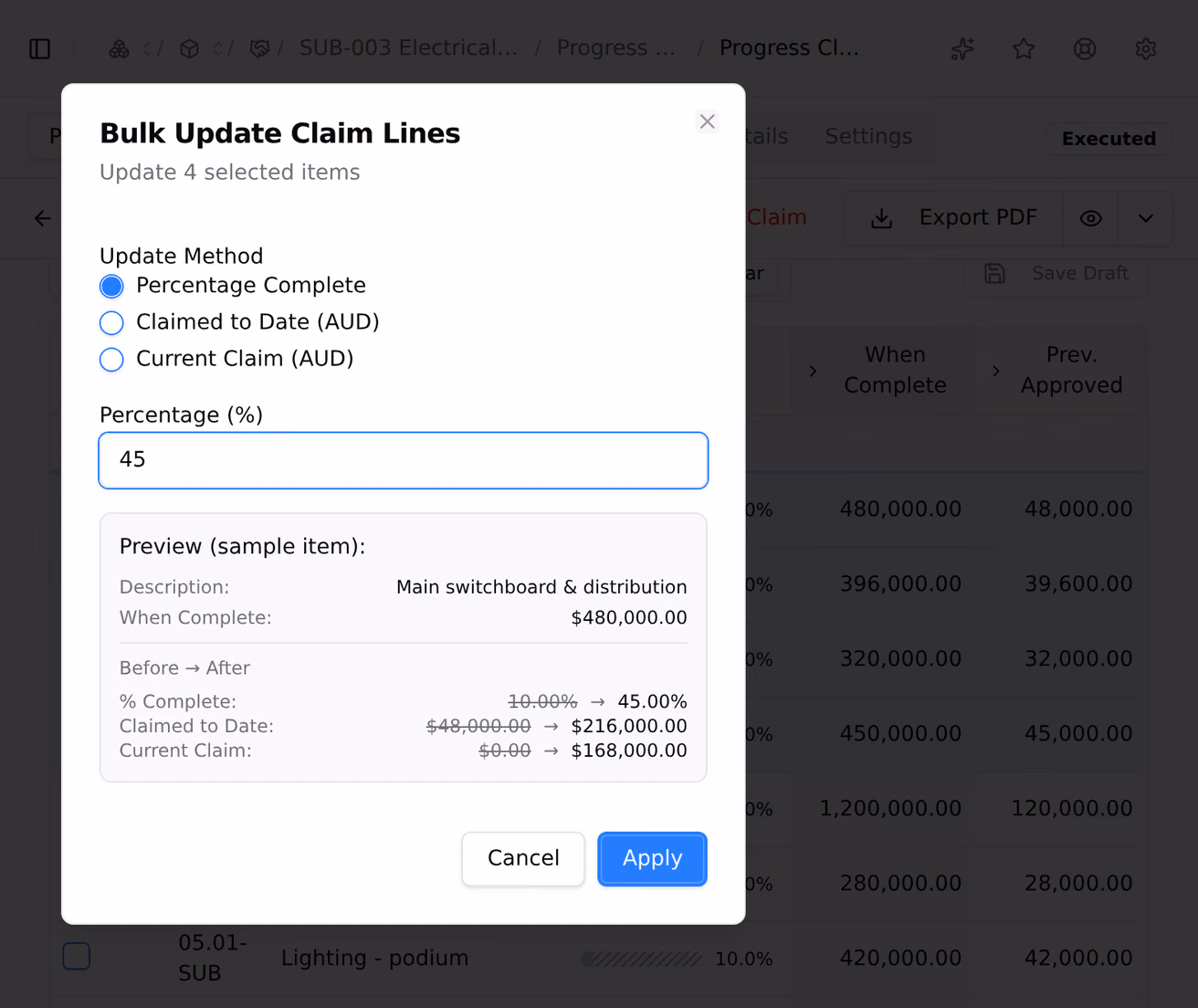Click the $216,000.00 preview value
1198x1008 pixels.
pyautogui.click(x=629, y=726)
